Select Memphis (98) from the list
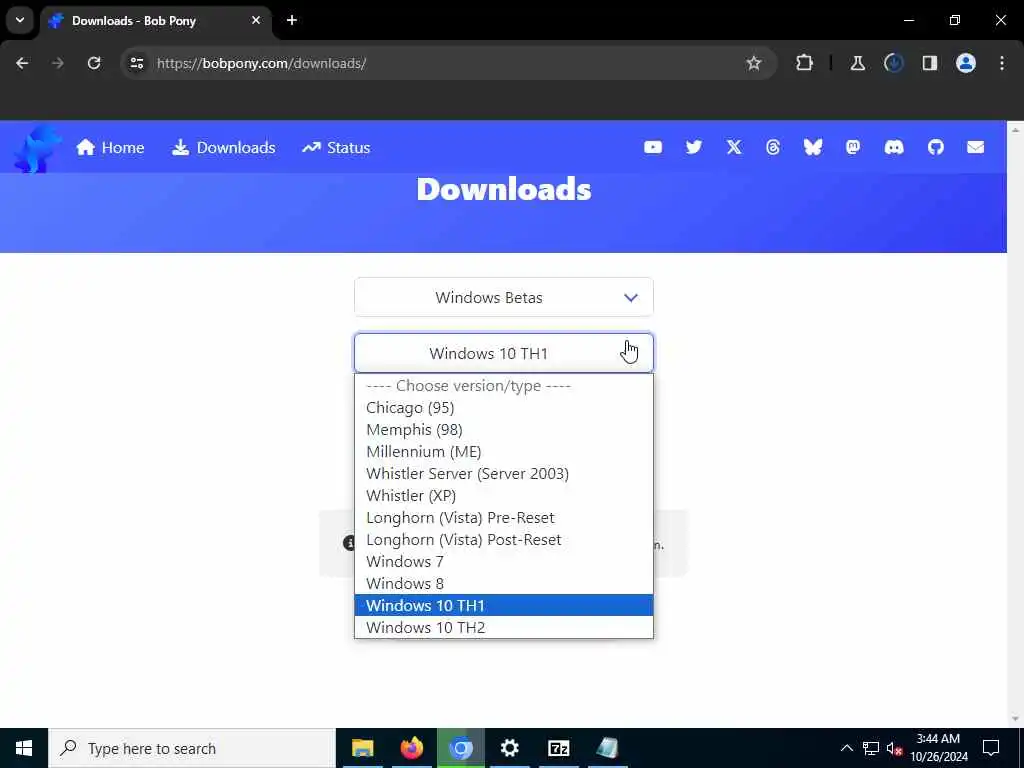 pyautogui.click(x=504, y=430)
